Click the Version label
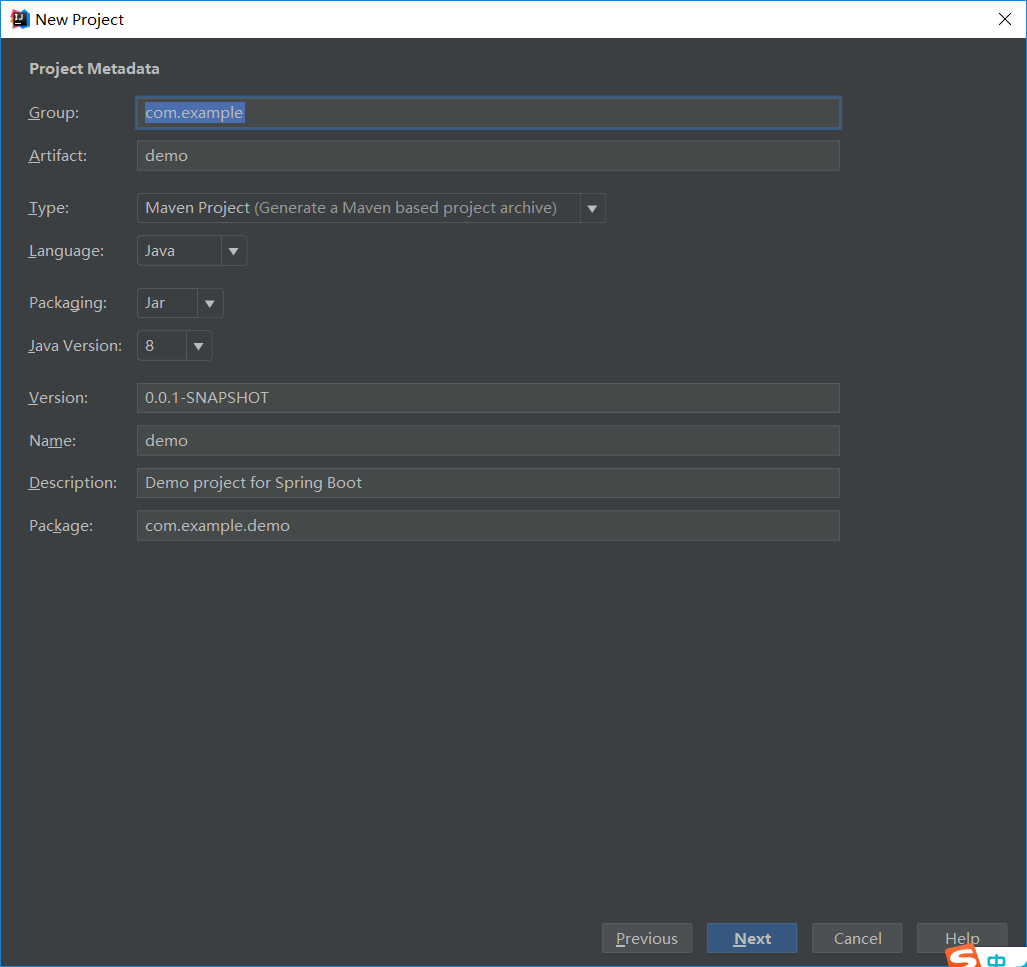1027x967 pixels. pos(58,398)
